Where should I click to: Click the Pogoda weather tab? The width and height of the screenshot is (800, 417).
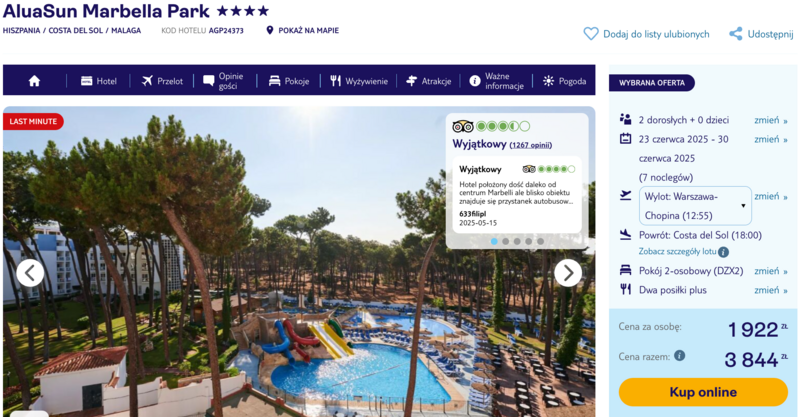pyautogui.click(x=564, y=81)
